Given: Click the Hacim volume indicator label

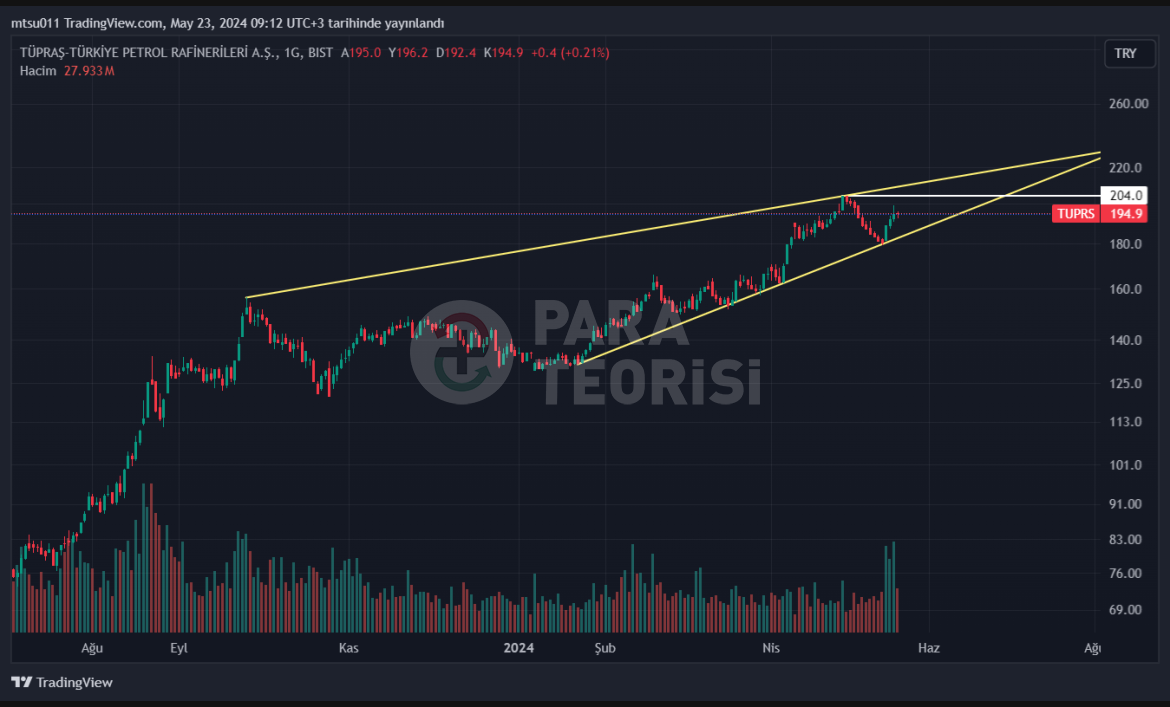Looking at the screenshot, I should [x=38, y=71].
